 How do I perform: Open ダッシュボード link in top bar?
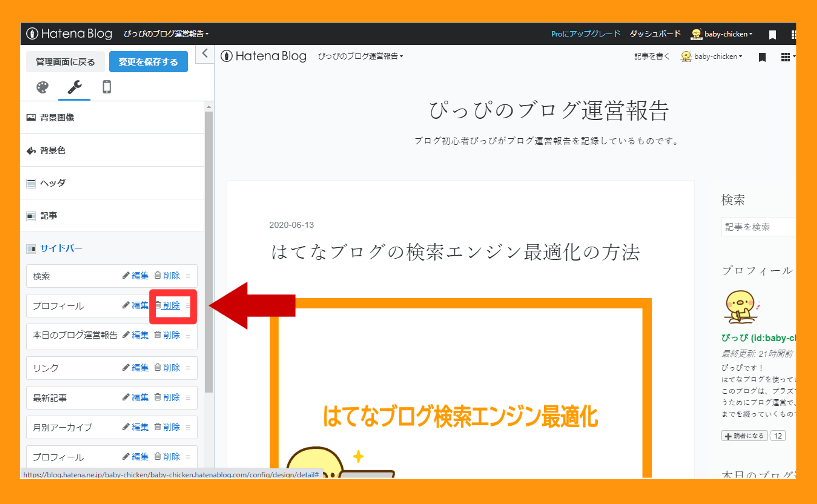(x=655, y=34)
